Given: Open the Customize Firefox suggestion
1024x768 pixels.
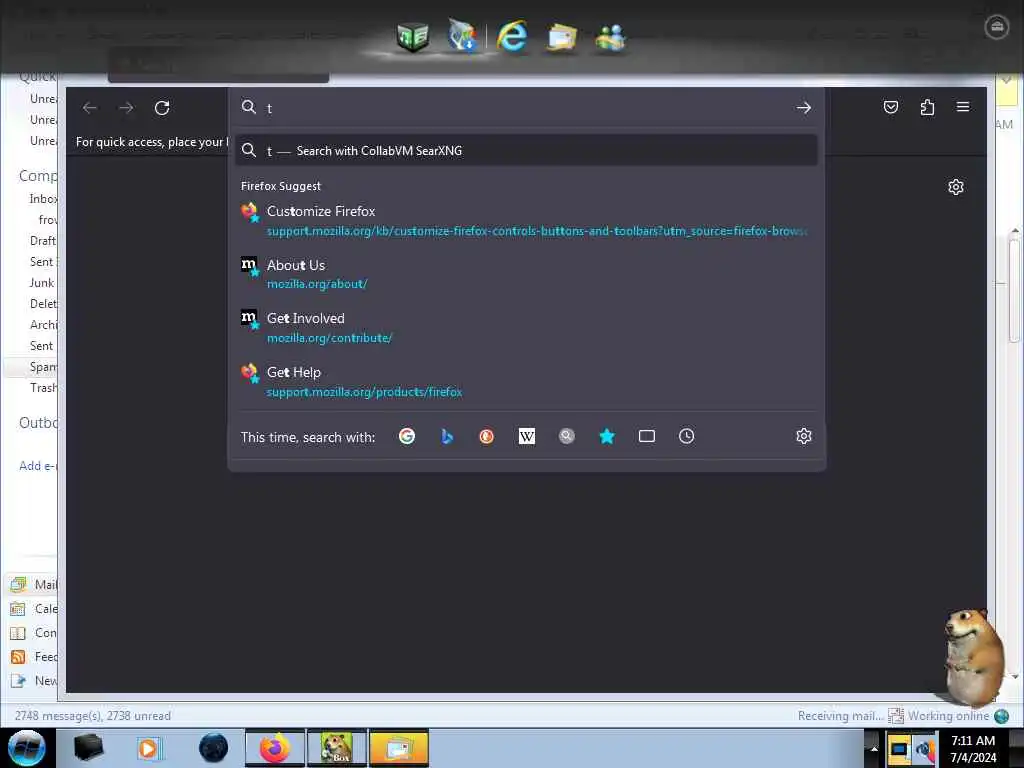Looking at the screenshot, I should [x=526, y=221].
